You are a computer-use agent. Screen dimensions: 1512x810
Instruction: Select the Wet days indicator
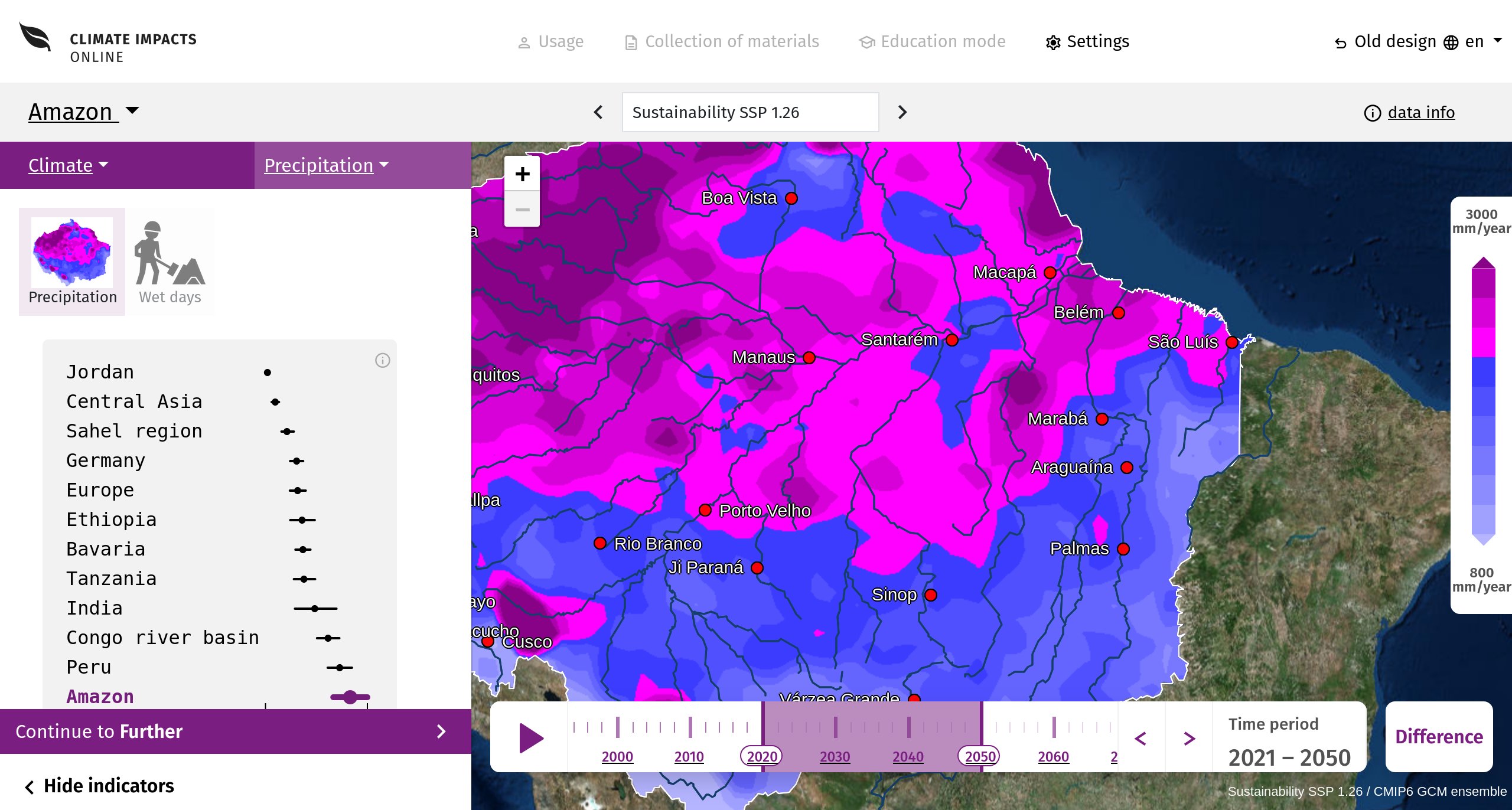tap(170, 262)
